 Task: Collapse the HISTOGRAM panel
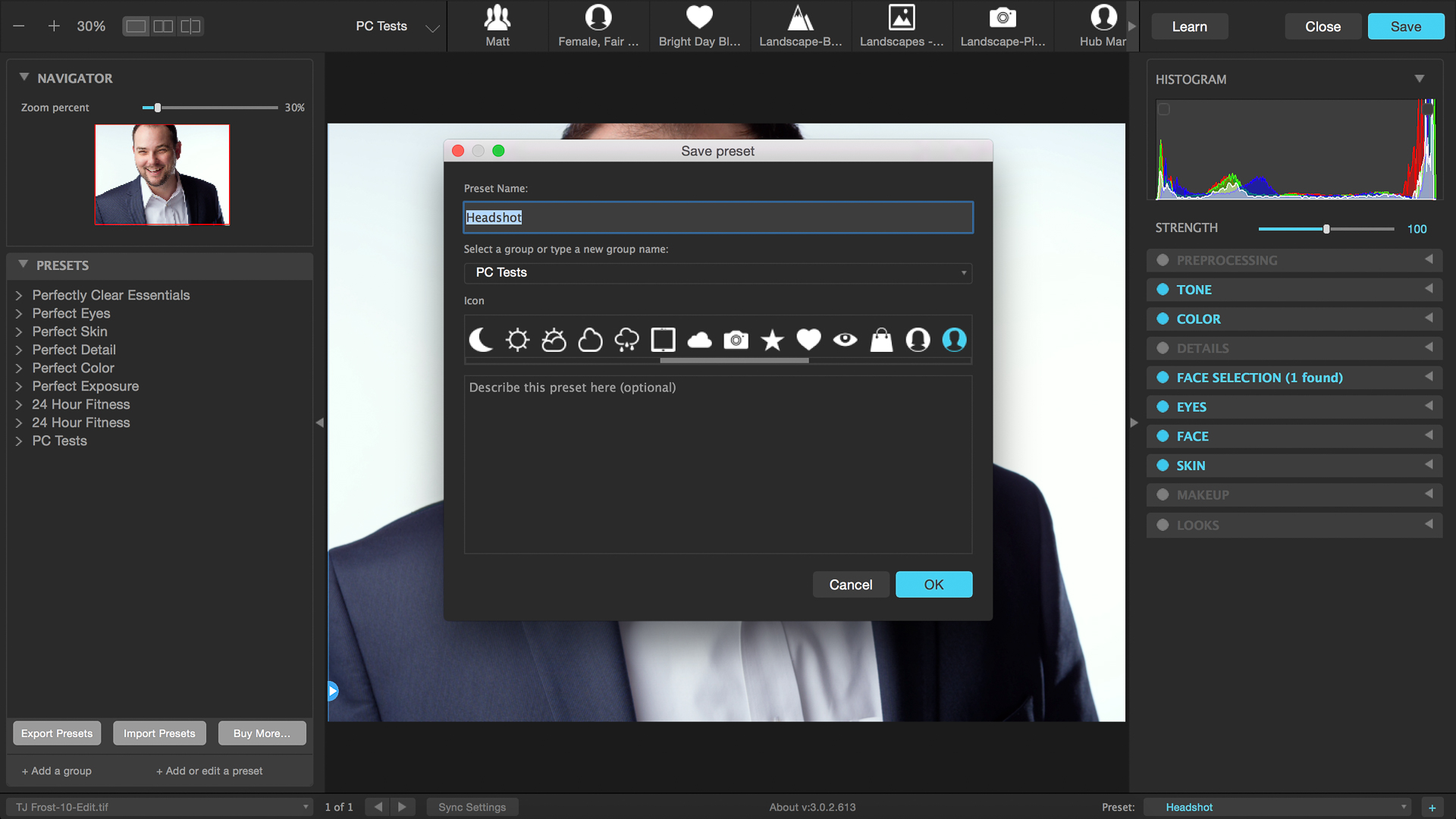coord(1420,78)
